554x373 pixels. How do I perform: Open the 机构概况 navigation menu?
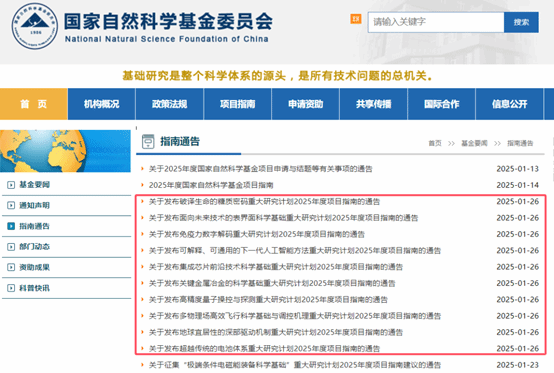pos(101,104)
